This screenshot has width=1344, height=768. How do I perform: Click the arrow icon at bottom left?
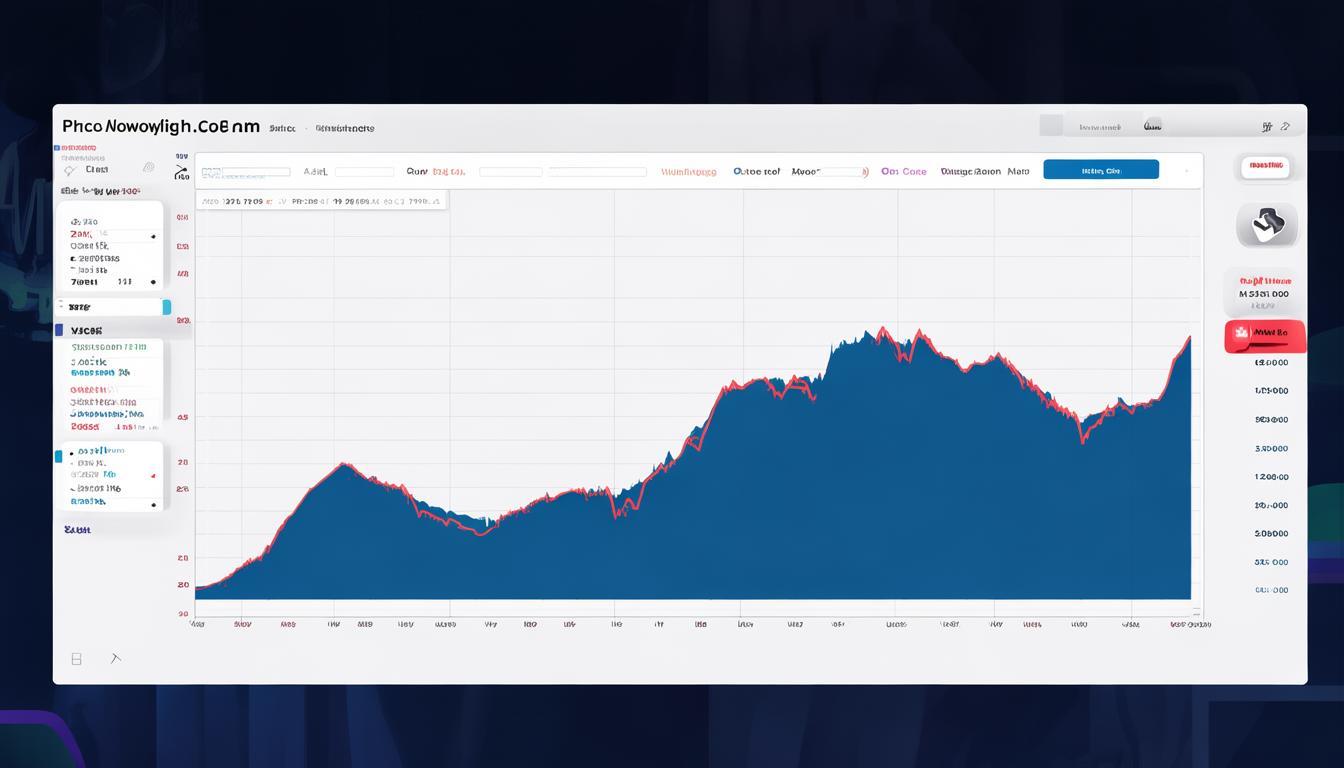[x=115, y=658]
